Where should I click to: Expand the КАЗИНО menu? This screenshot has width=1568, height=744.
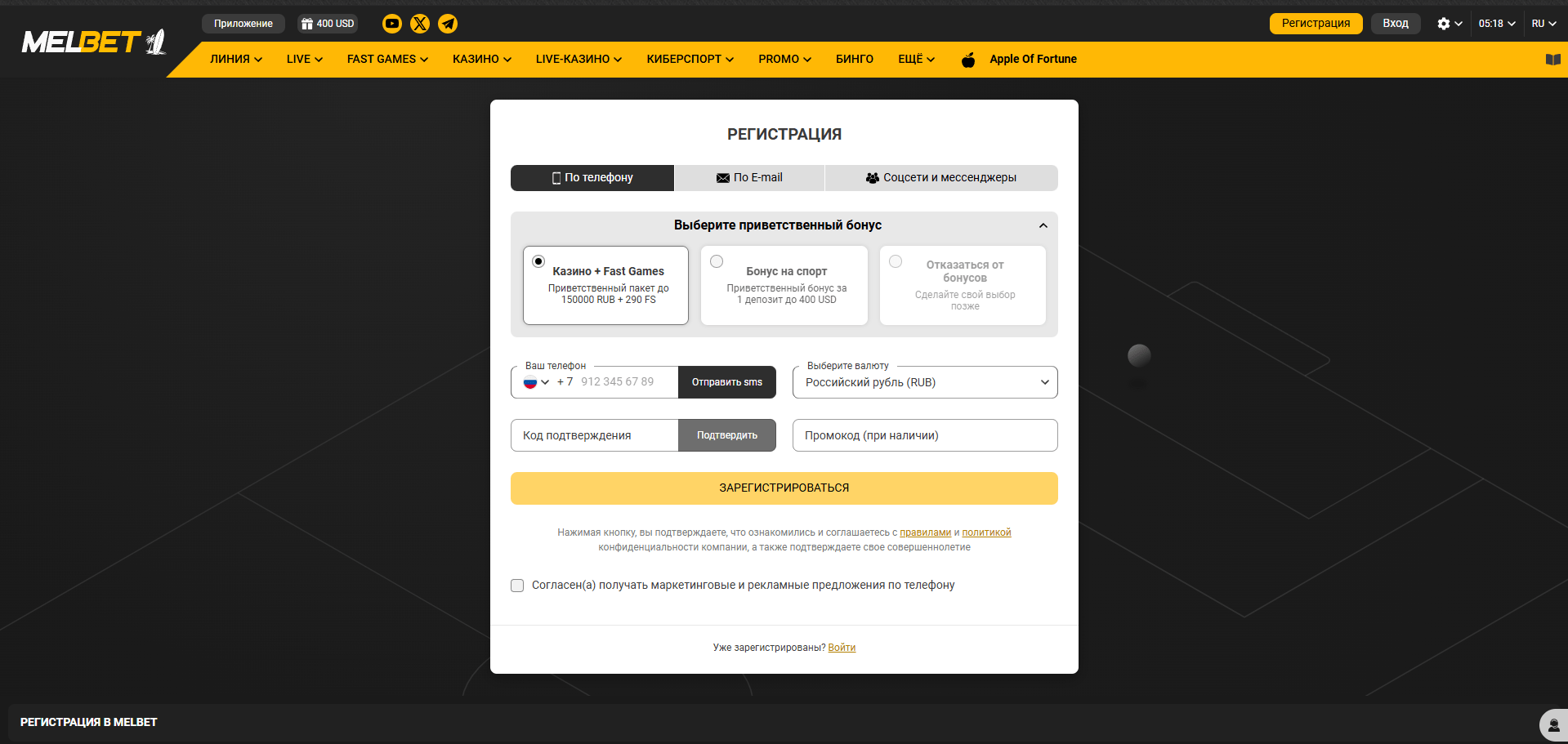(482, 60)
